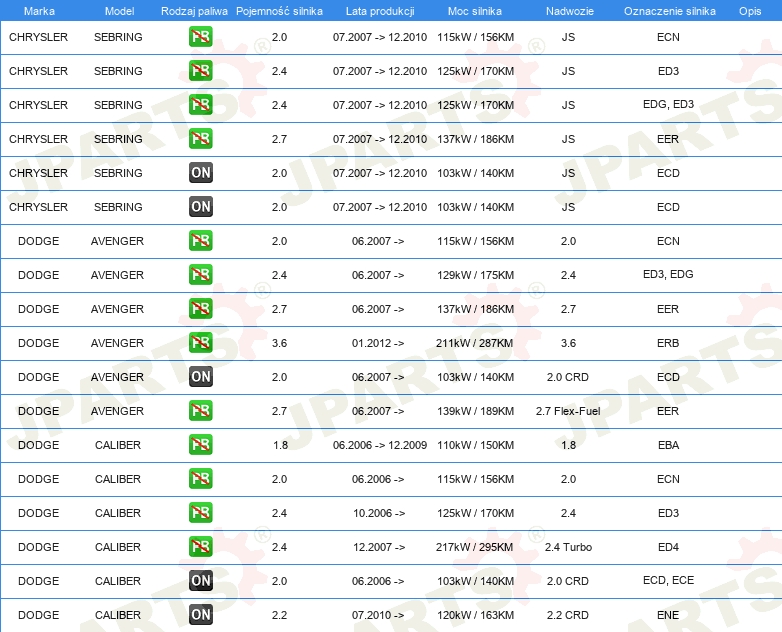Click petrol icon in Caliber 1.8 EBA row
Screen dimensions: 782x632
[200, 444]
